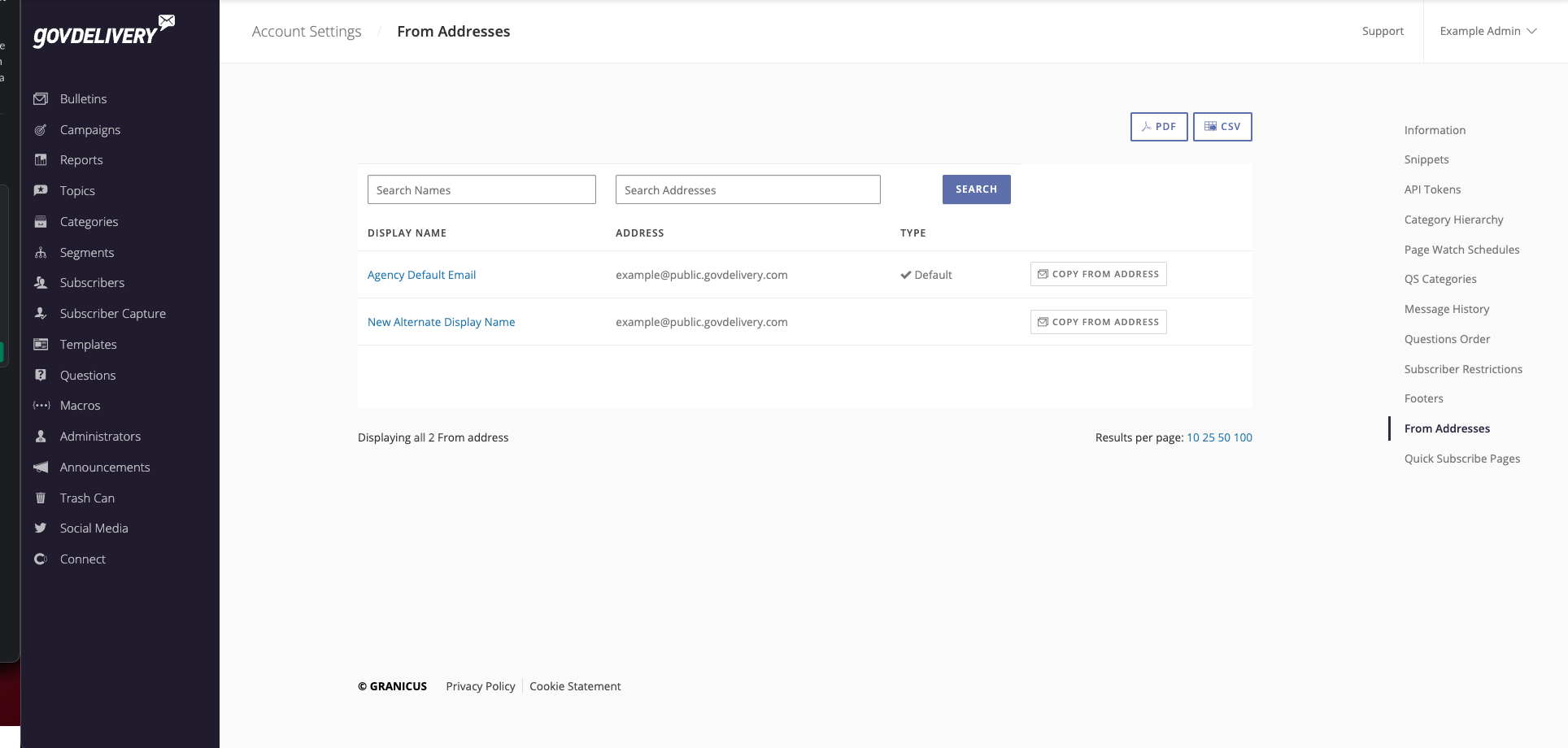The height and width of the screenshot is (748, 1568).
Task: Open Macros using its ellipsis icon
Action: [41, 405]
